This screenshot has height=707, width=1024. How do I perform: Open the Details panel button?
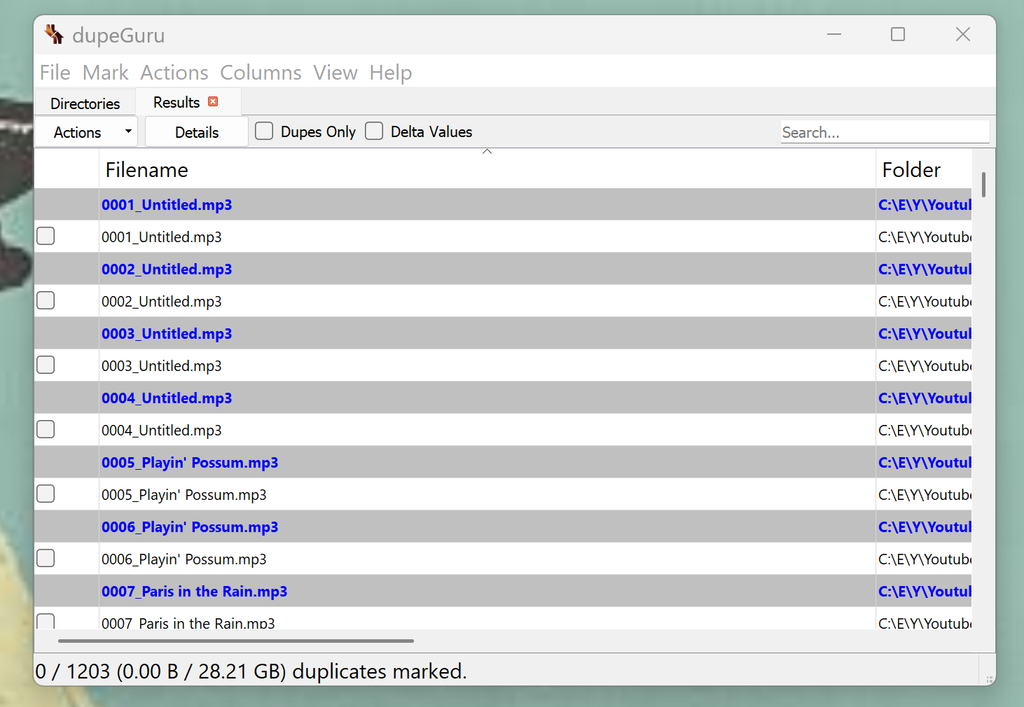pos(197,133)
